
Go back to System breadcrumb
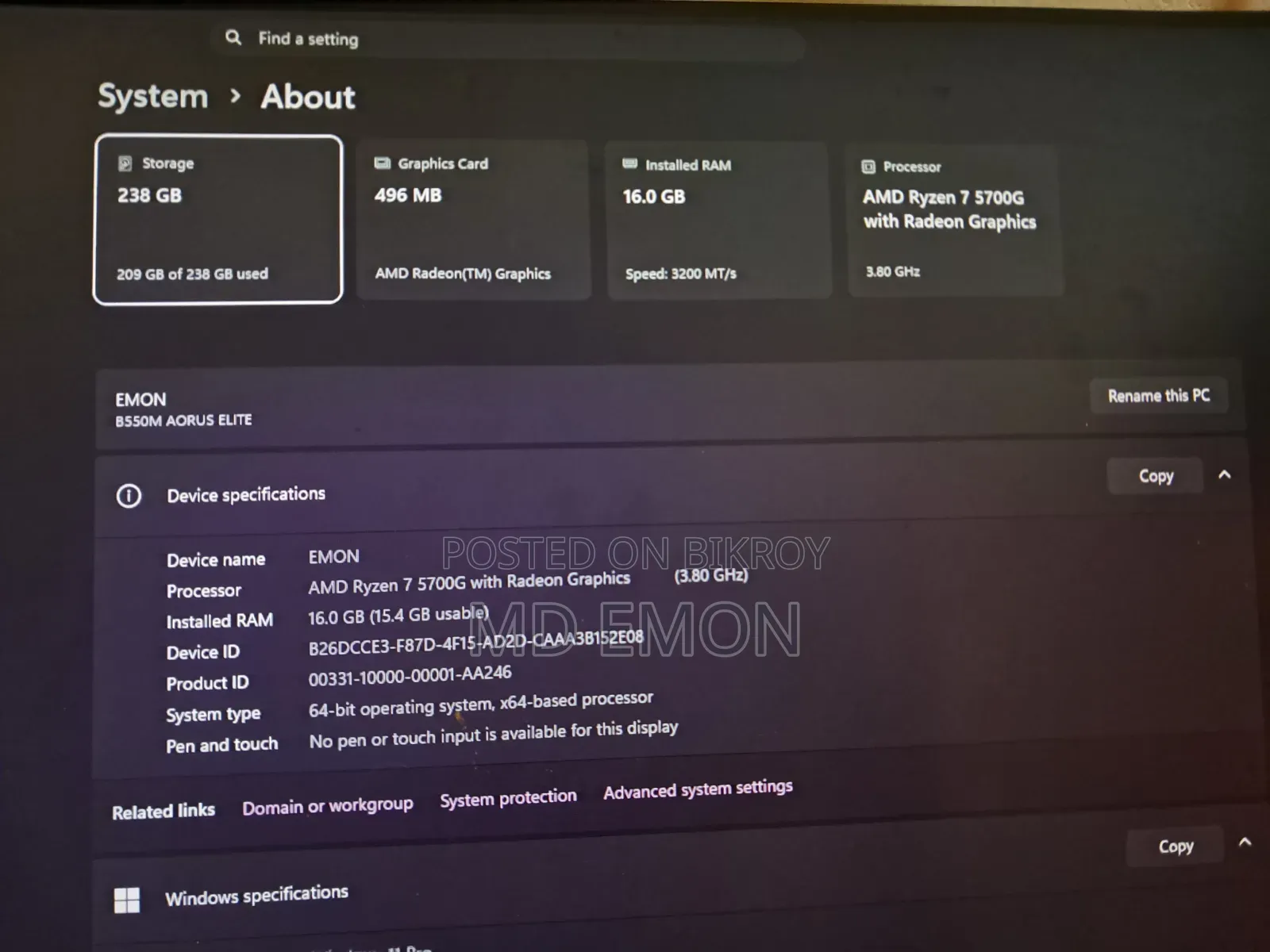click(153, 96)
